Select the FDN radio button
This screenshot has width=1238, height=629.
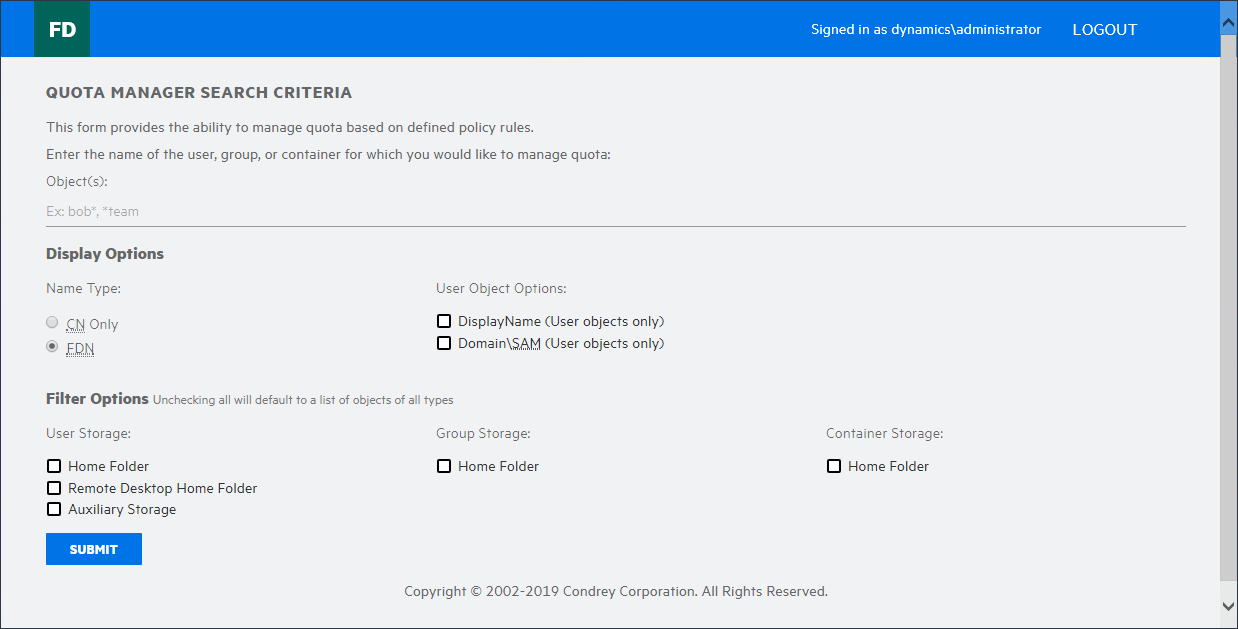(x=53, y=347)
